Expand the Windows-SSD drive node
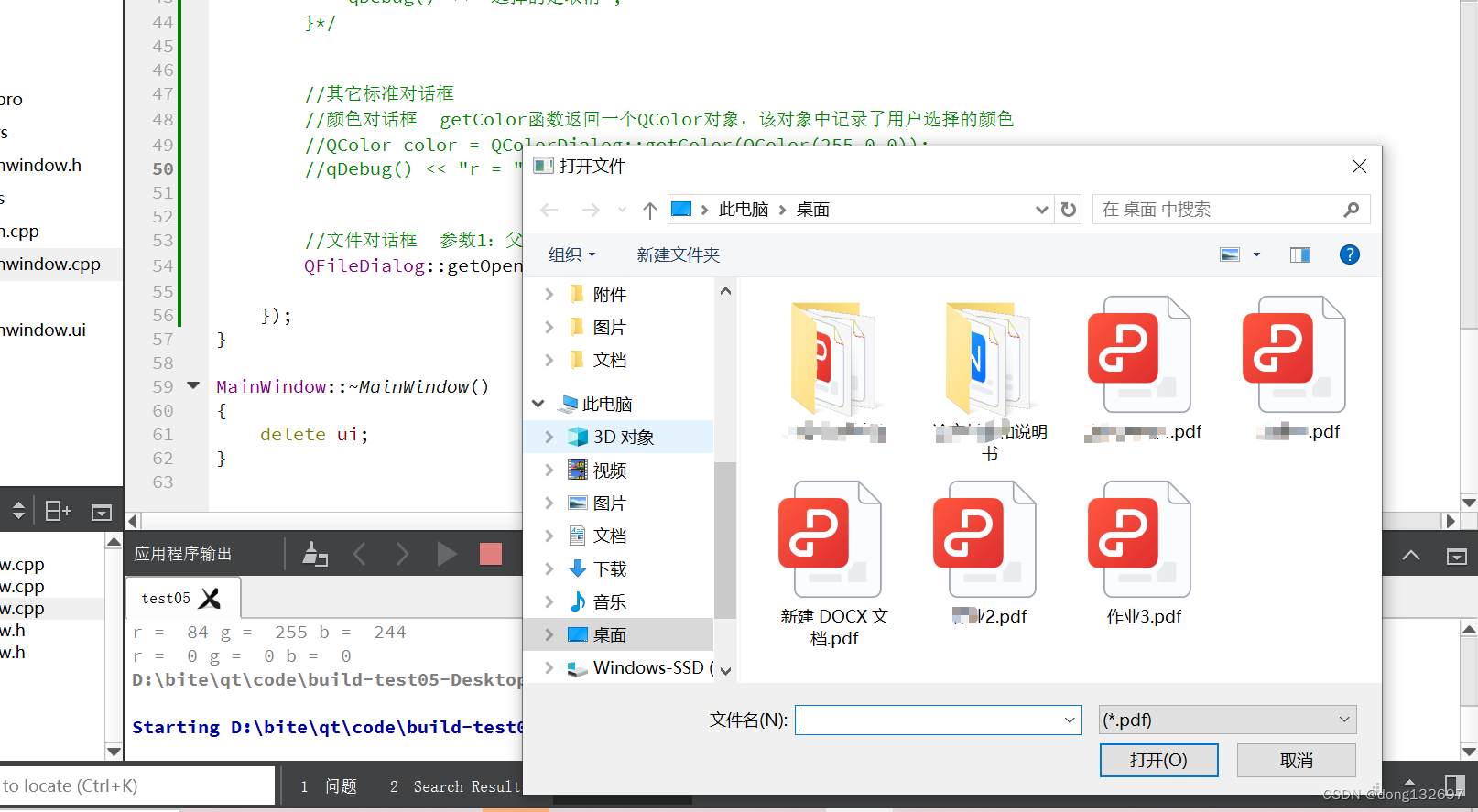This screenshot has height=812, width=1478. [549, 667]
